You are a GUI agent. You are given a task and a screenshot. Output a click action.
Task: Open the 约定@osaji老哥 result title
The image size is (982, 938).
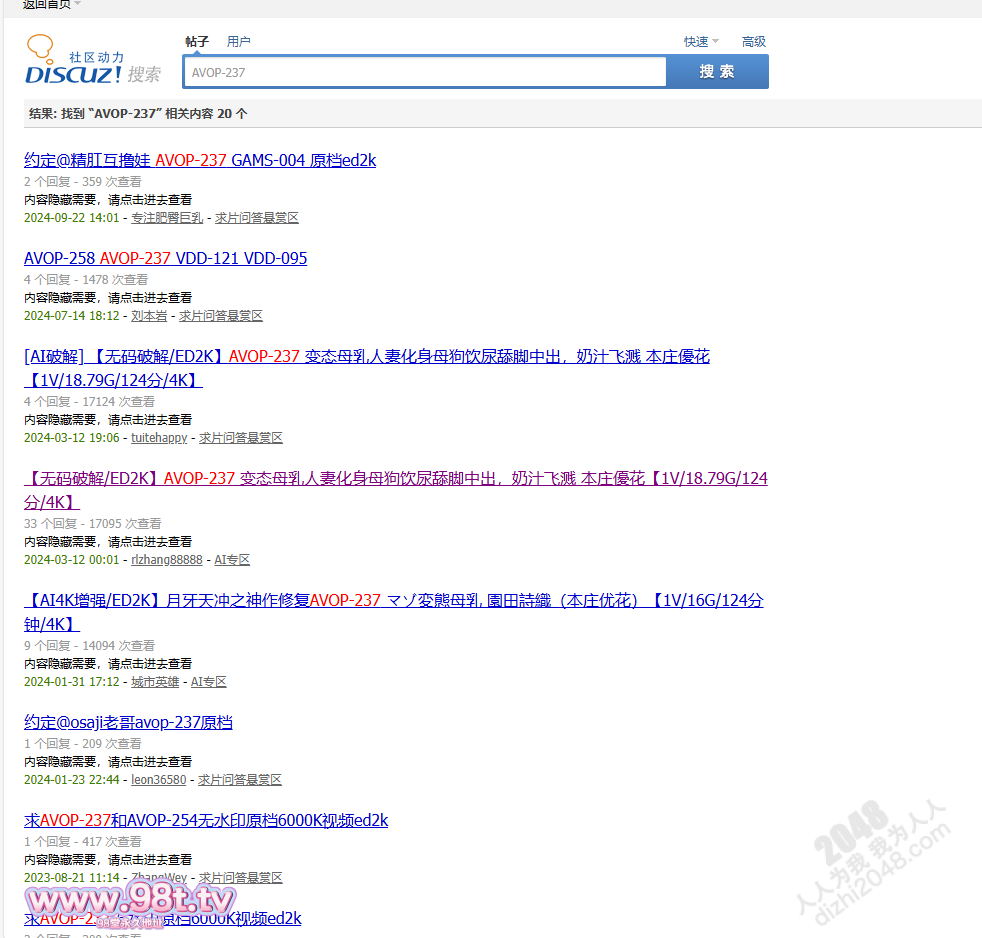(128, 722)
